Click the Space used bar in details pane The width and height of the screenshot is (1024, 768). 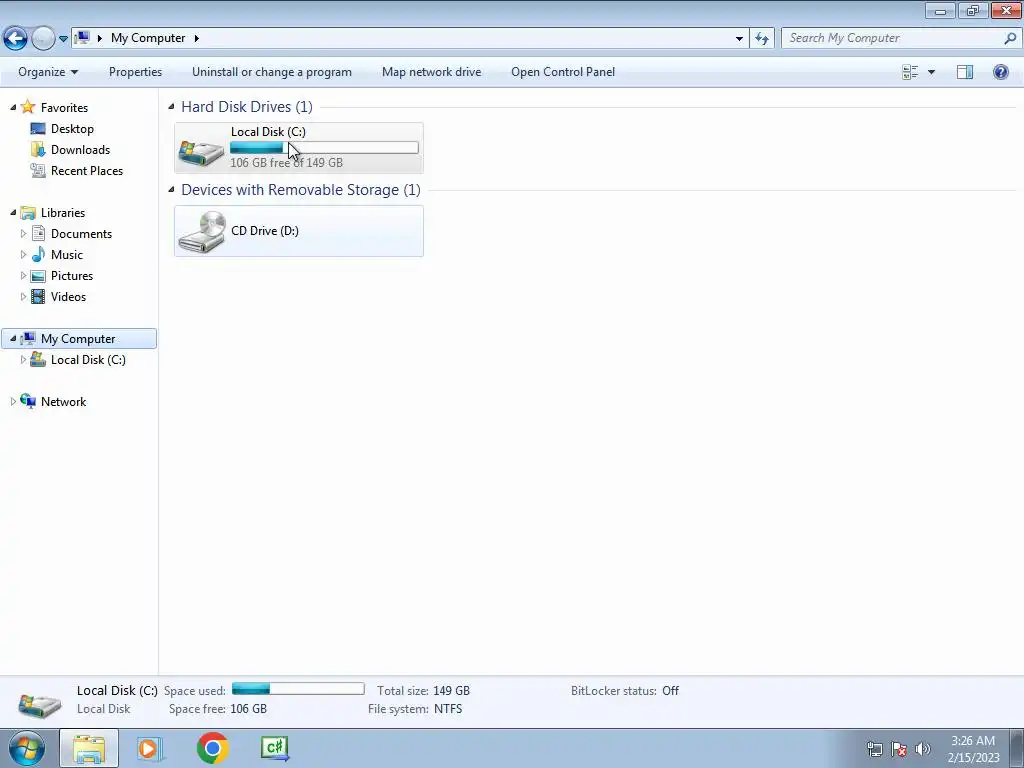(298, 689)
